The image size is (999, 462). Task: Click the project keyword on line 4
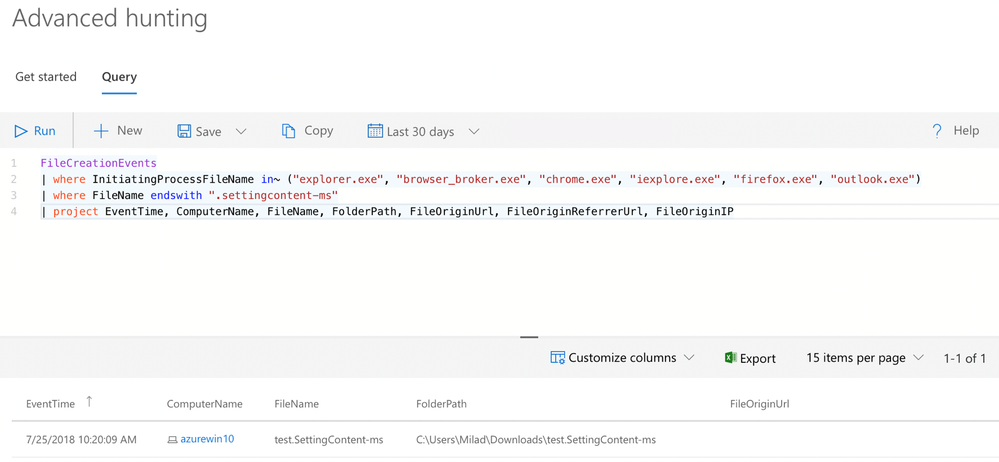click(76, 212)
